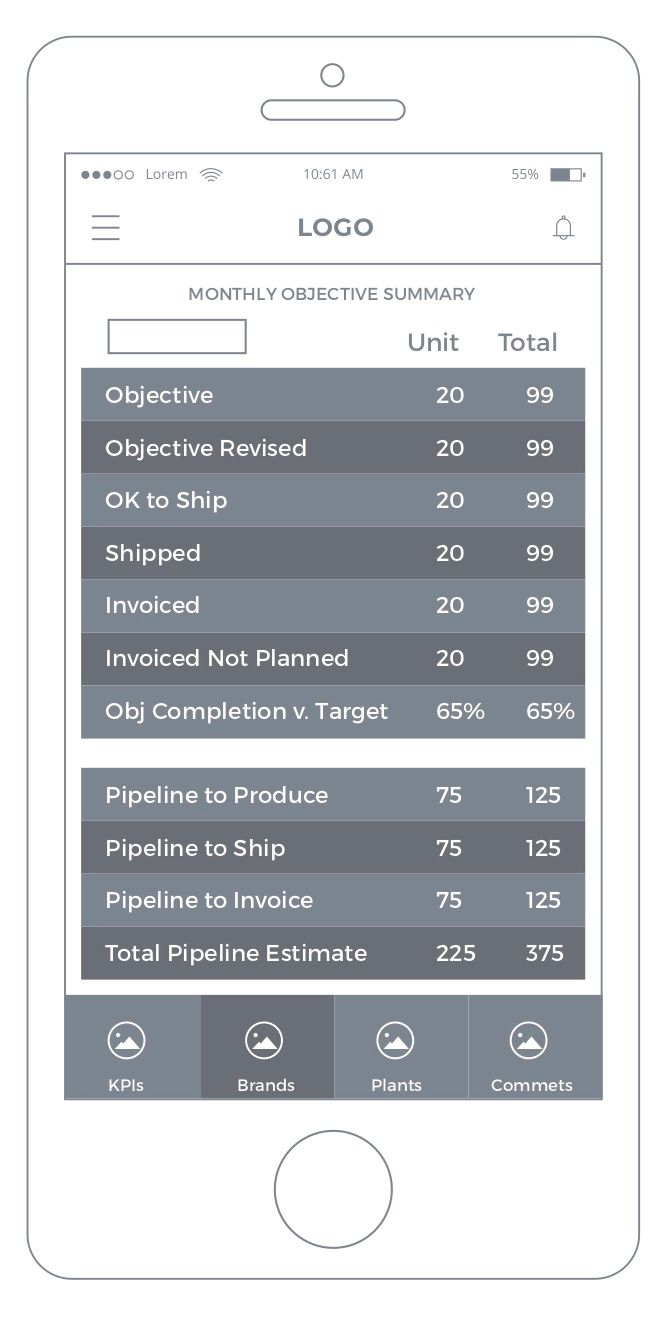Image resolution: width=666 pixels, height=1320 pixels.
Task: Tap the Commets tab image icon
Action: [528, 1041]
